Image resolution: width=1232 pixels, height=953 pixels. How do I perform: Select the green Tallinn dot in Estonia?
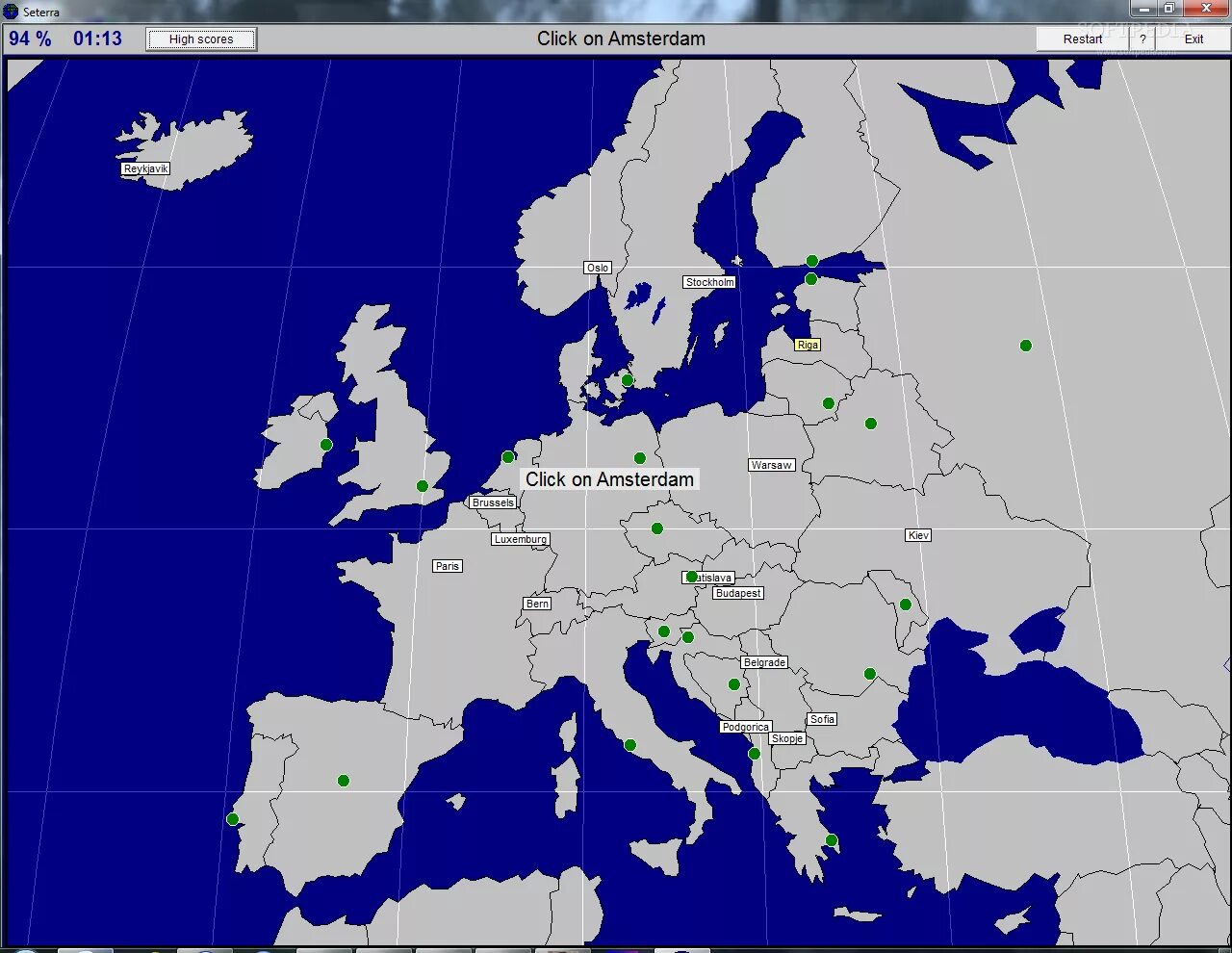point(810,279)
